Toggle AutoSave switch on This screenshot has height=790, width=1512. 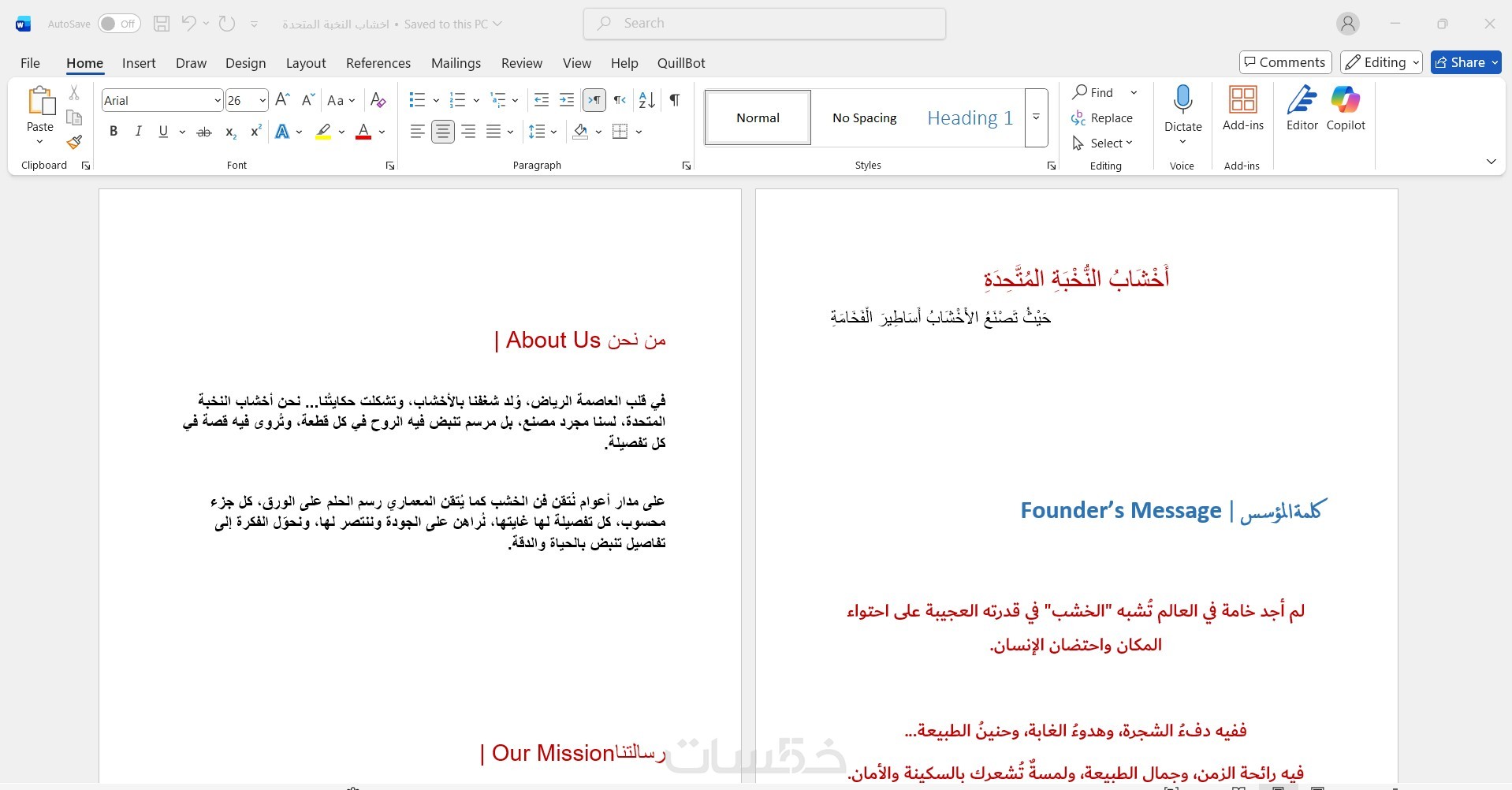tap(119, 24)
